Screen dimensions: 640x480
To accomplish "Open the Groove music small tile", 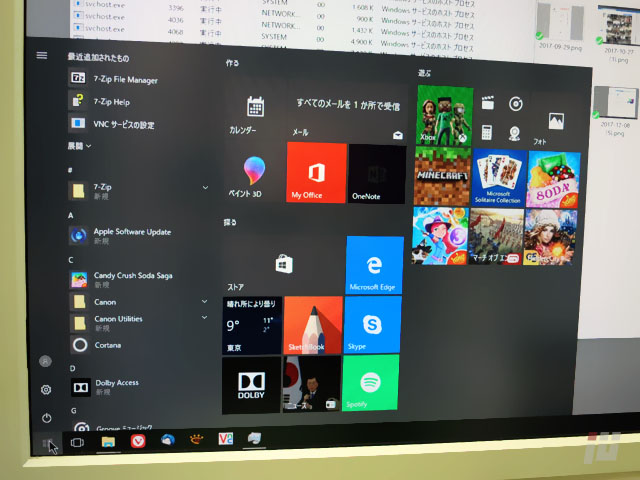I will click(x=516, y=104).
